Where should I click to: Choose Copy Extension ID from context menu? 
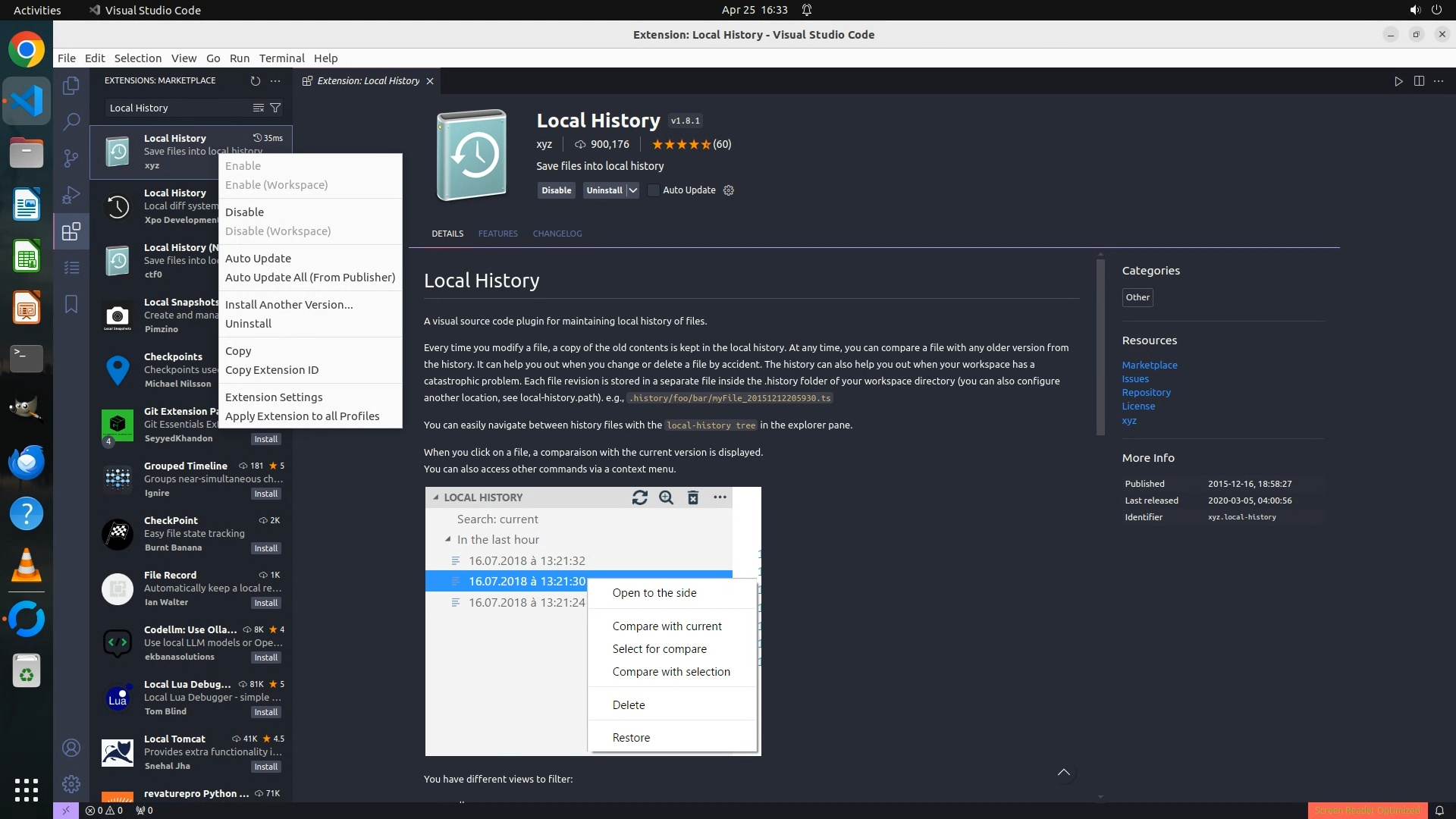(x=271, y=370)
